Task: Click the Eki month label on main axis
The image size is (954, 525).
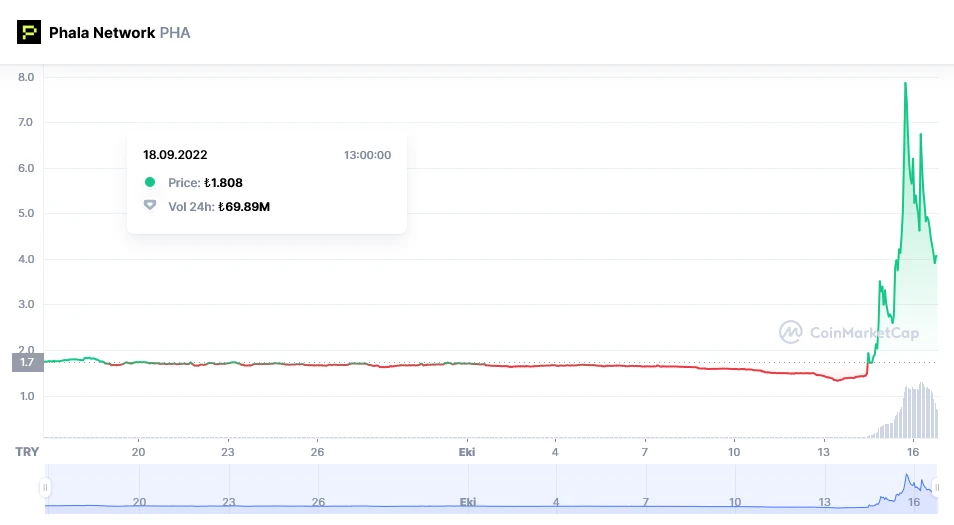Action: point(467,452)
